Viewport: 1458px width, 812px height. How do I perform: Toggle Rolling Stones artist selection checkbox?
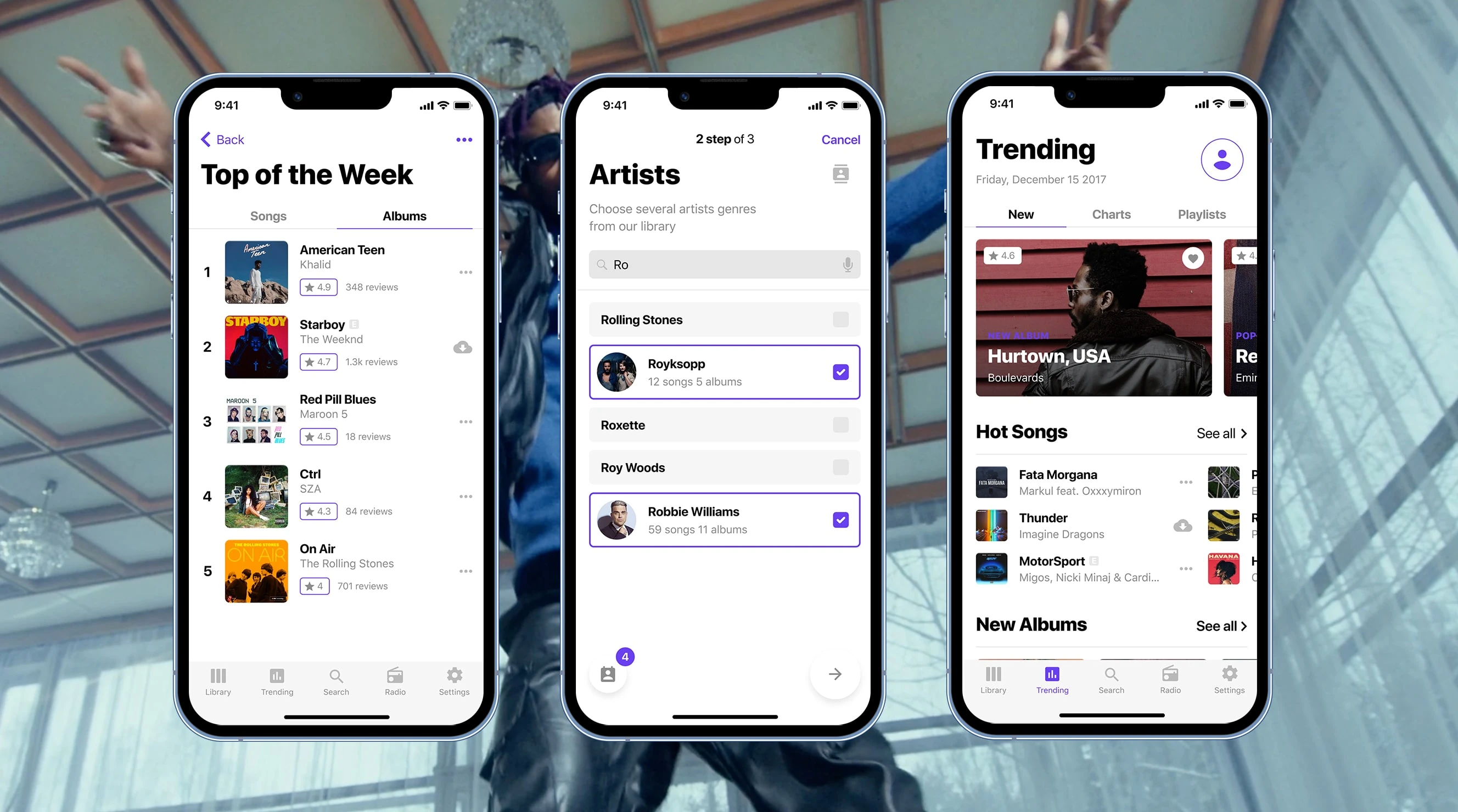point(840,320)
